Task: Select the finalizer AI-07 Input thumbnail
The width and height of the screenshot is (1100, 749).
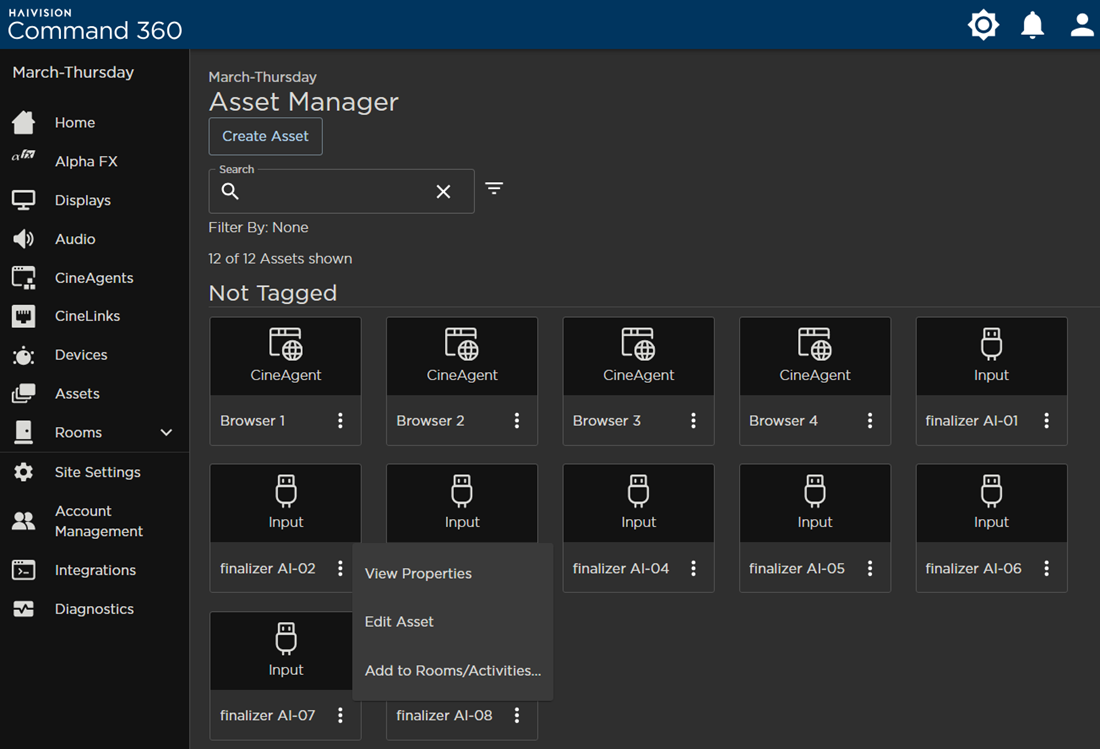Action: 281,651
